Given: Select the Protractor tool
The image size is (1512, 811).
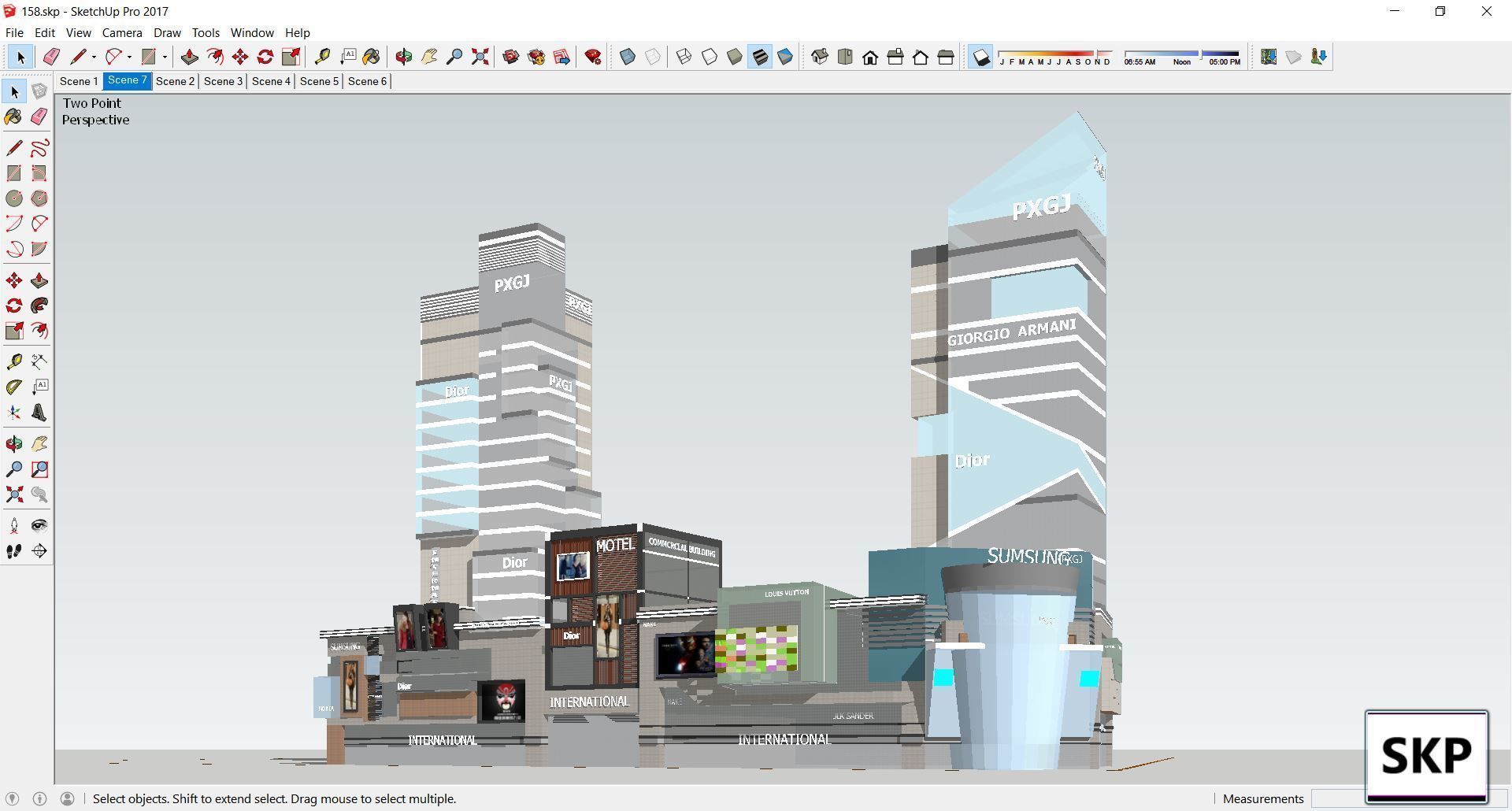Looking at the screenshot, I should (14, 387).
